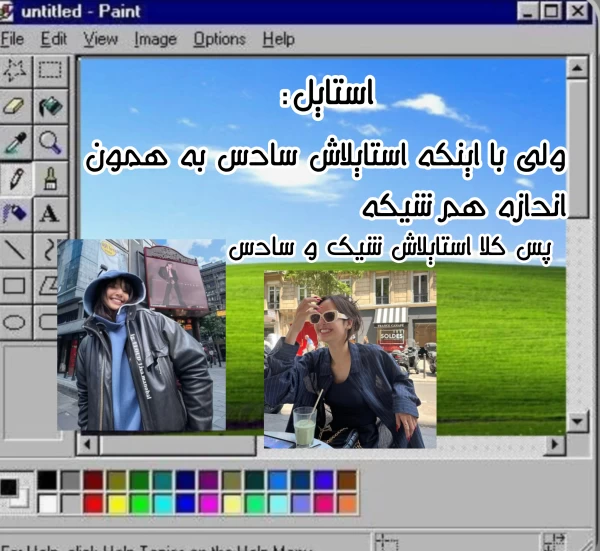The width and height of the screenshot is (600, 551).
Task: Click the text line "اندازه هم شیکه"
Action: tap(463, 207)
